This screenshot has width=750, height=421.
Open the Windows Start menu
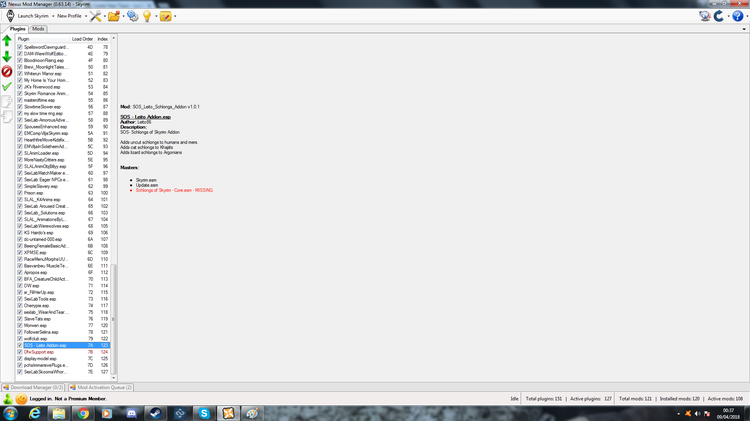click(10, 413)
